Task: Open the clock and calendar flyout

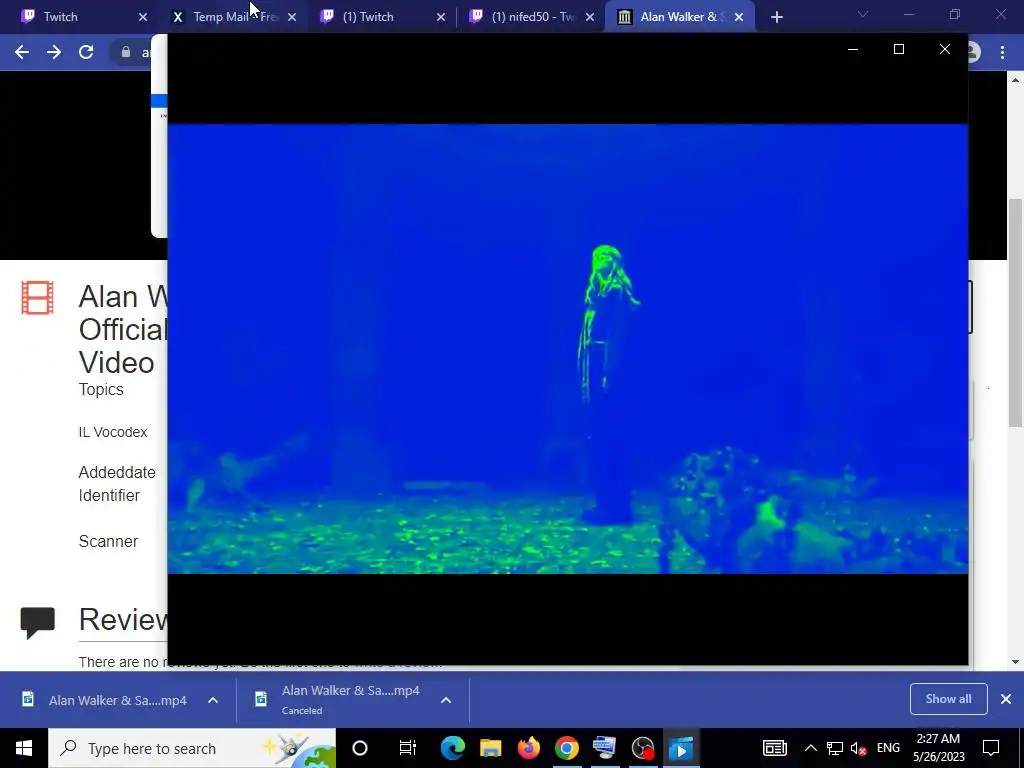Action: [x=938, y=748]
